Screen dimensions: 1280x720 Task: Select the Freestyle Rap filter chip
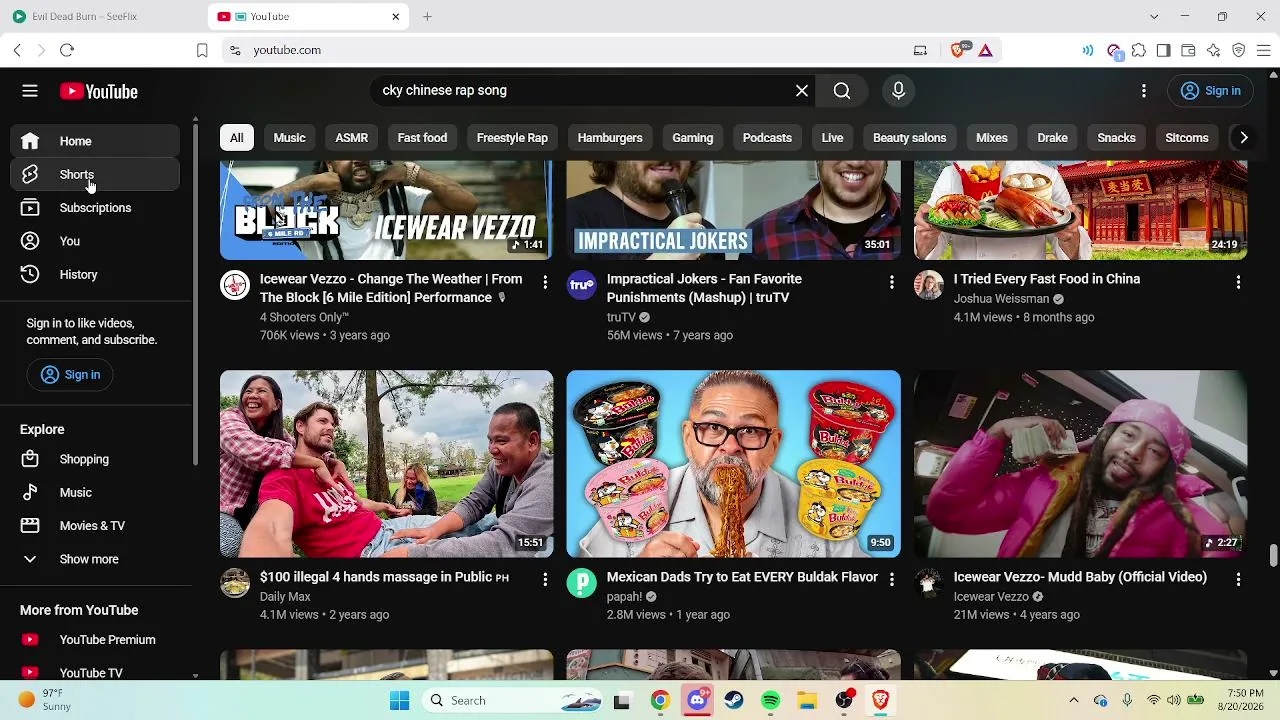[512, 138]
